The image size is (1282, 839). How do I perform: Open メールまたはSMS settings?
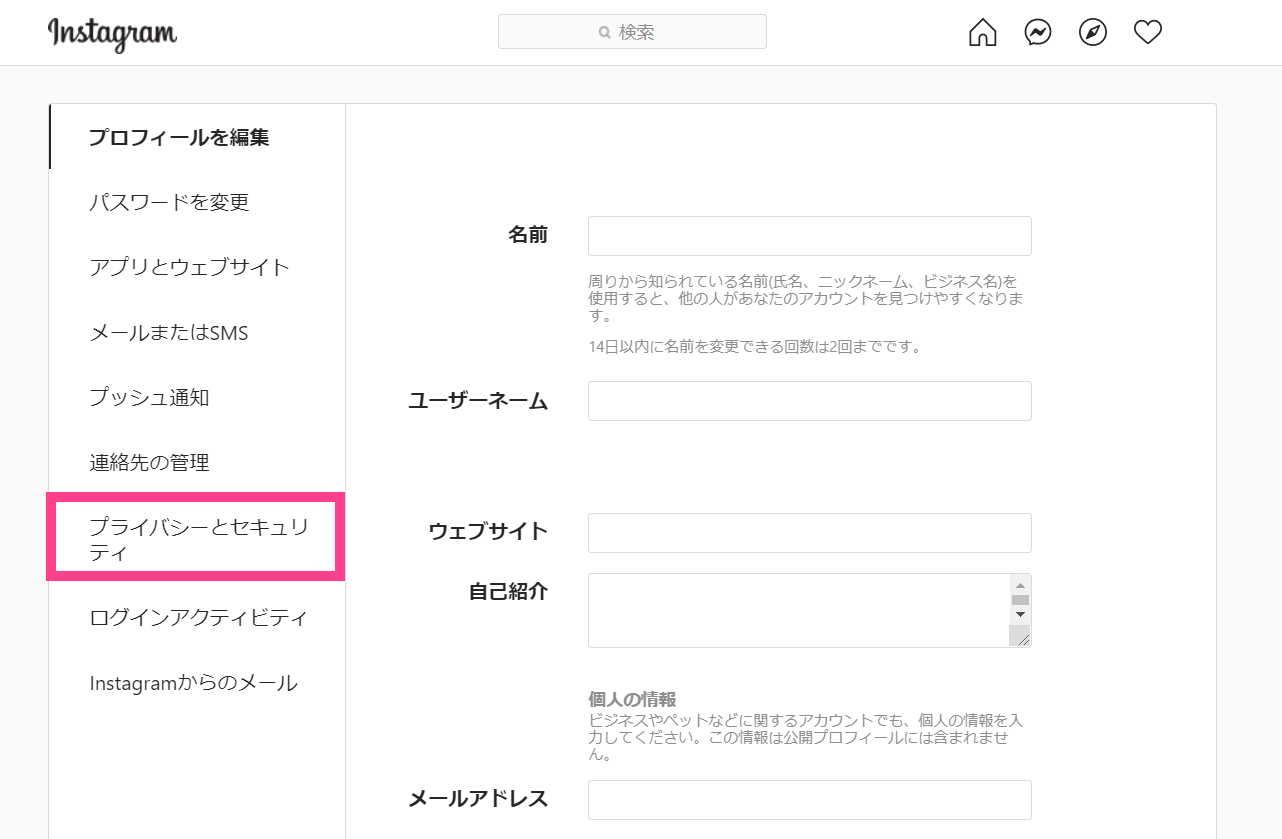tap(197, 332)
